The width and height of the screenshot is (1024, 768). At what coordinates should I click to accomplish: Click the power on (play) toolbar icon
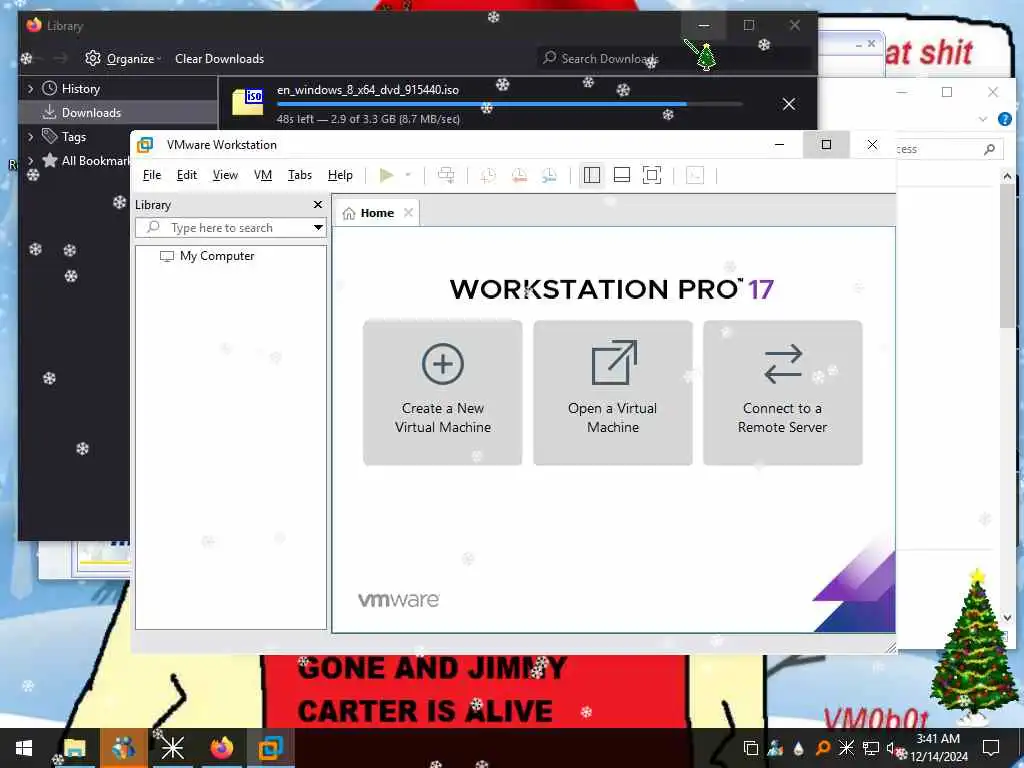pos(386,175)
